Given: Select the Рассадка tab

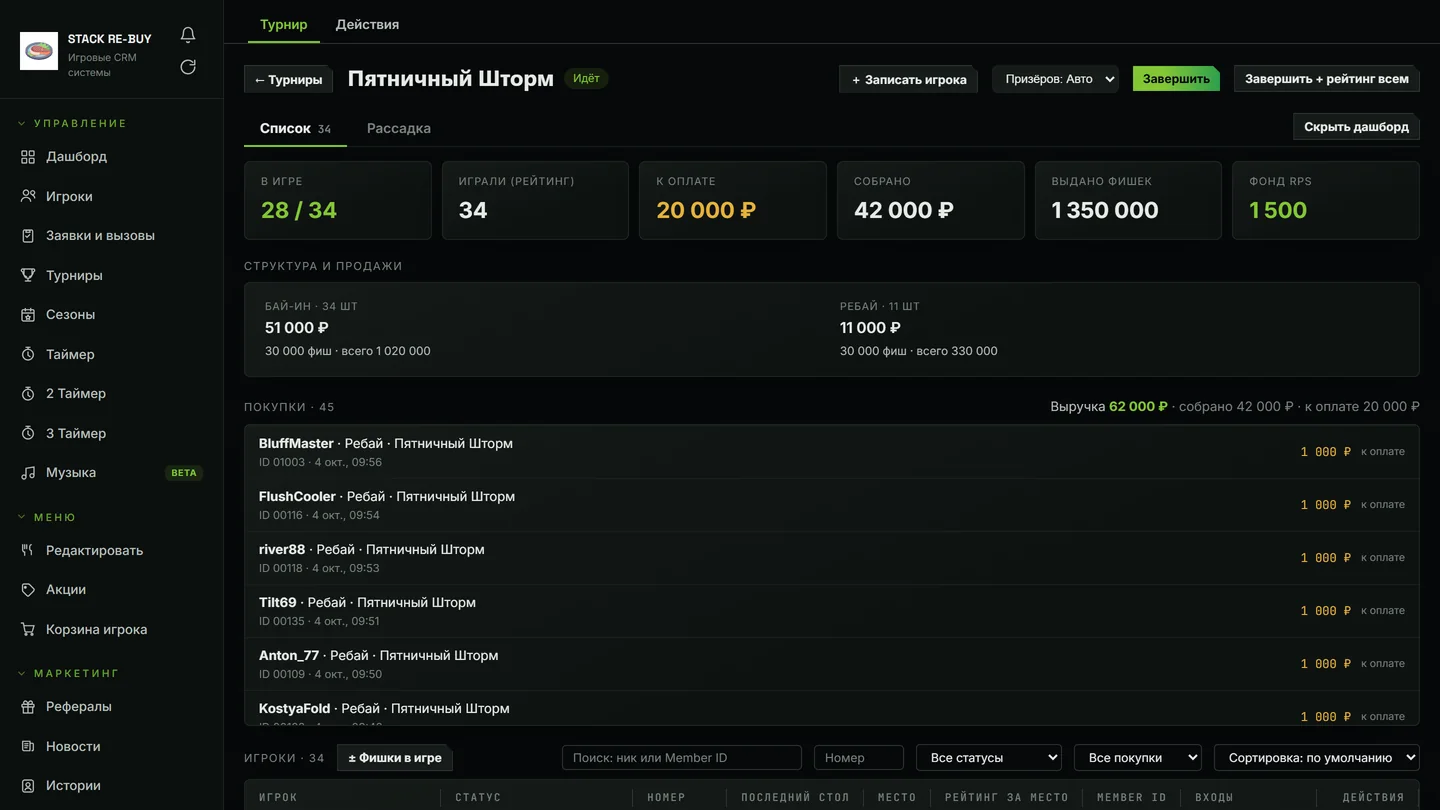Looking at the screenshot, I should 399,128.
